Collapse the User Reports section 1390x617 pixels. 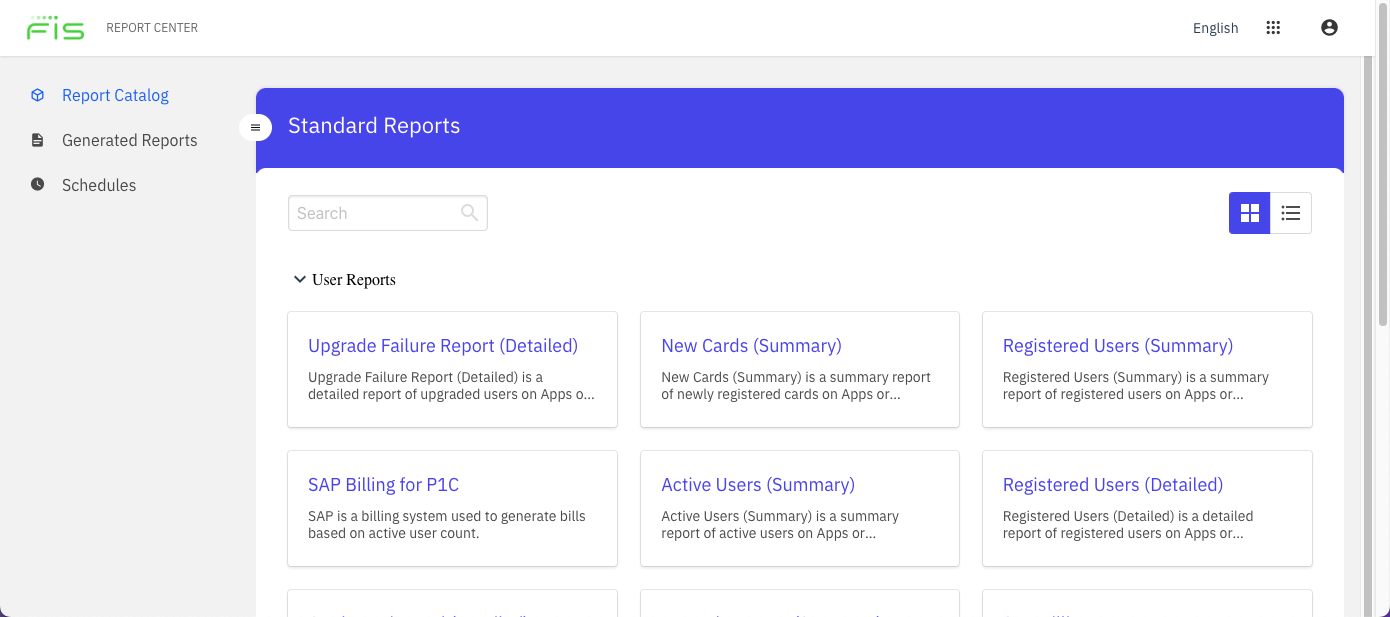click(x=300, y=279)
